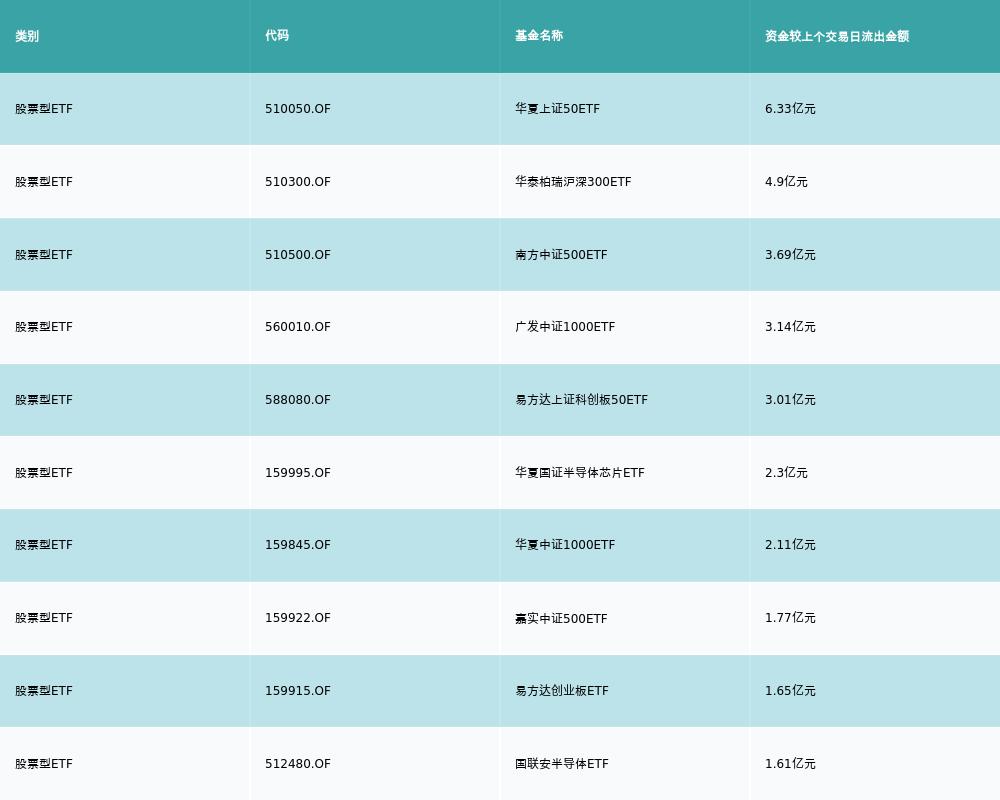This screenshot has width=1000, height=800.
Task: Click the 华夏上证50ETF fund name
Action: coord(557,109)
